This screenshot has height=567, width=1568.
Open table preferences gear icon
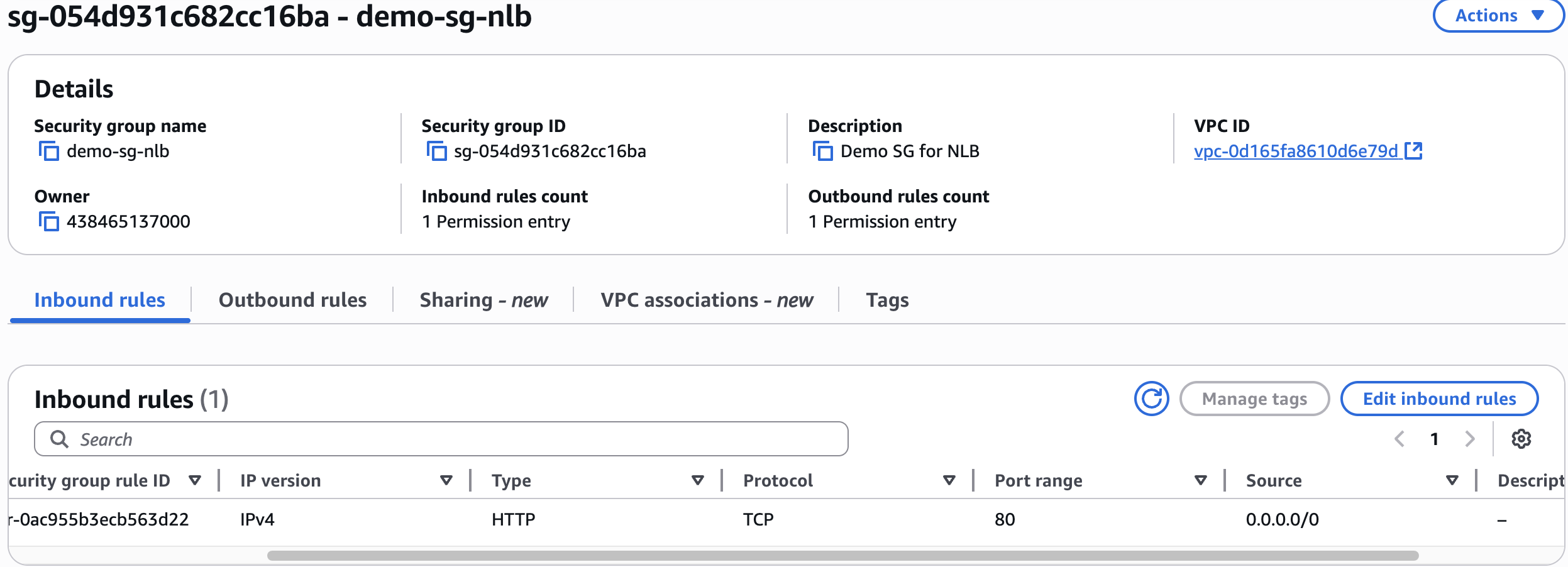[1521, 439]
